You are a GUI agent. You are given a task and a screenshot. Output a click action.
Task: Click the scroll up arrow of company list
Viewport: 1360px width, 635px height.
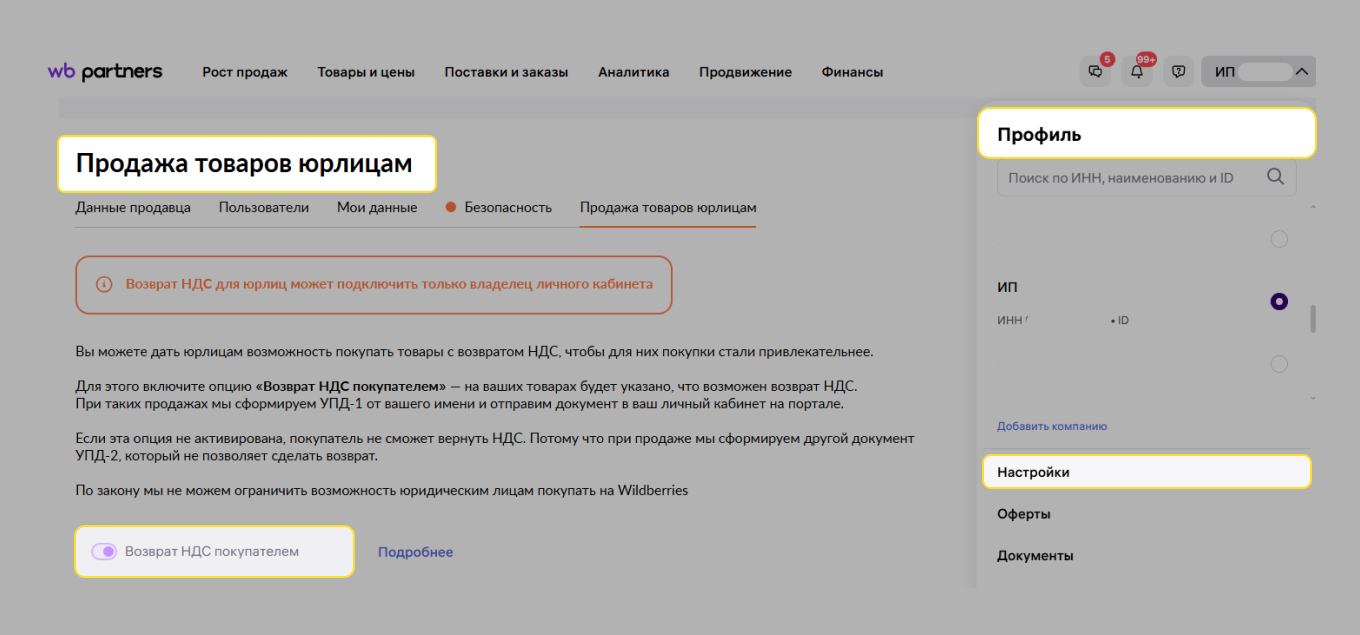point(1312,206)
